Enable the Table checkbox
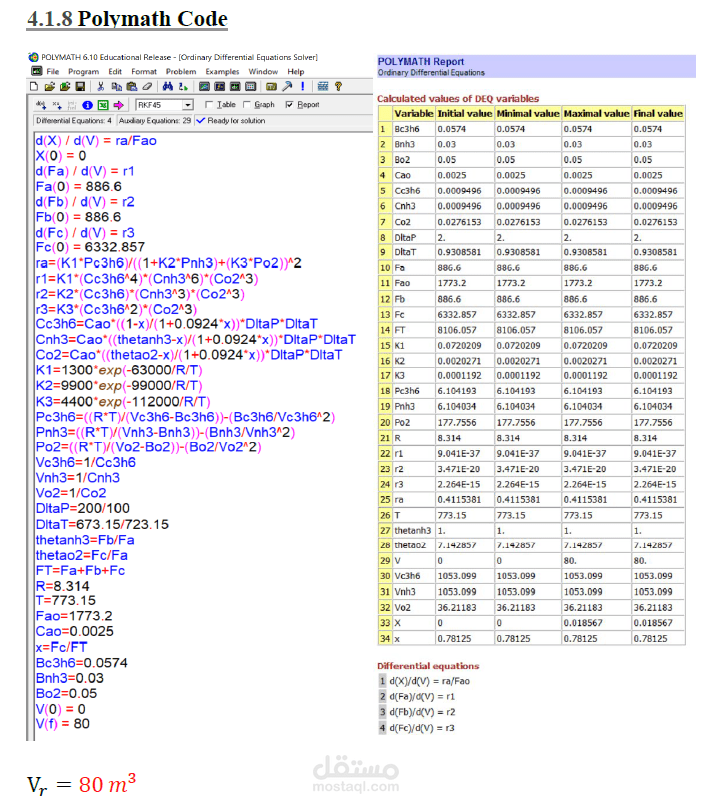 209,104
